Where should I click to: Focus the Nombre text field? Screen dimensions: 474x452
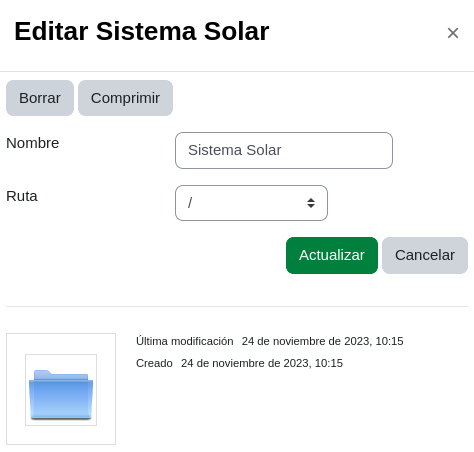click(x=284, y=150)
